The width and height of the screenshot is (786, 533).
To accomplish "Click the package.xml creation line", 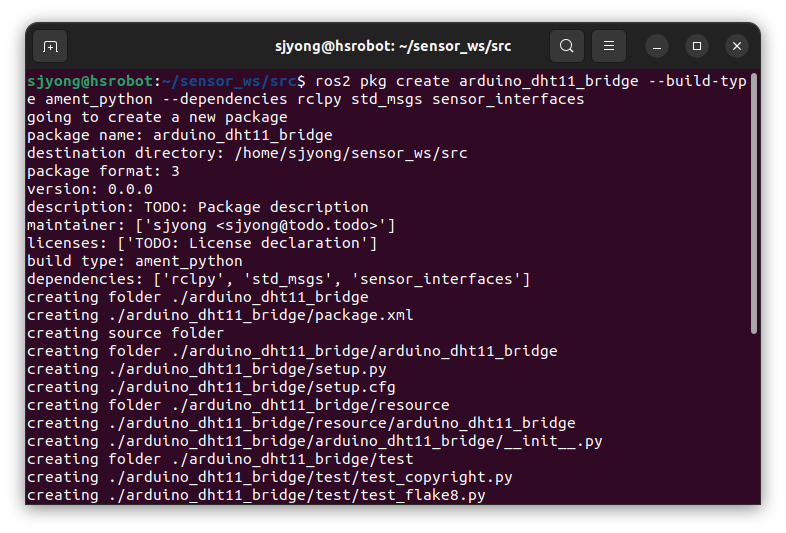I will point(220,315).
